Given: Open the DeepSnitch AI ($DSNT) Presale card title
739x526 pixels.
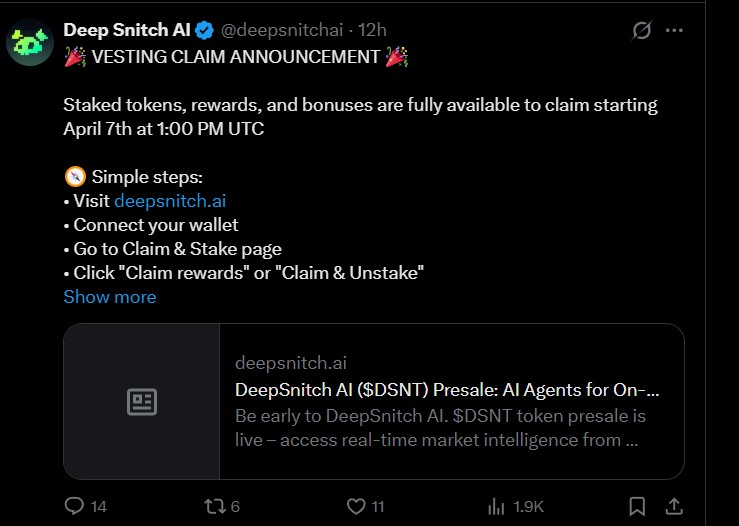Looking at the screenshot, I should point(447,389).
